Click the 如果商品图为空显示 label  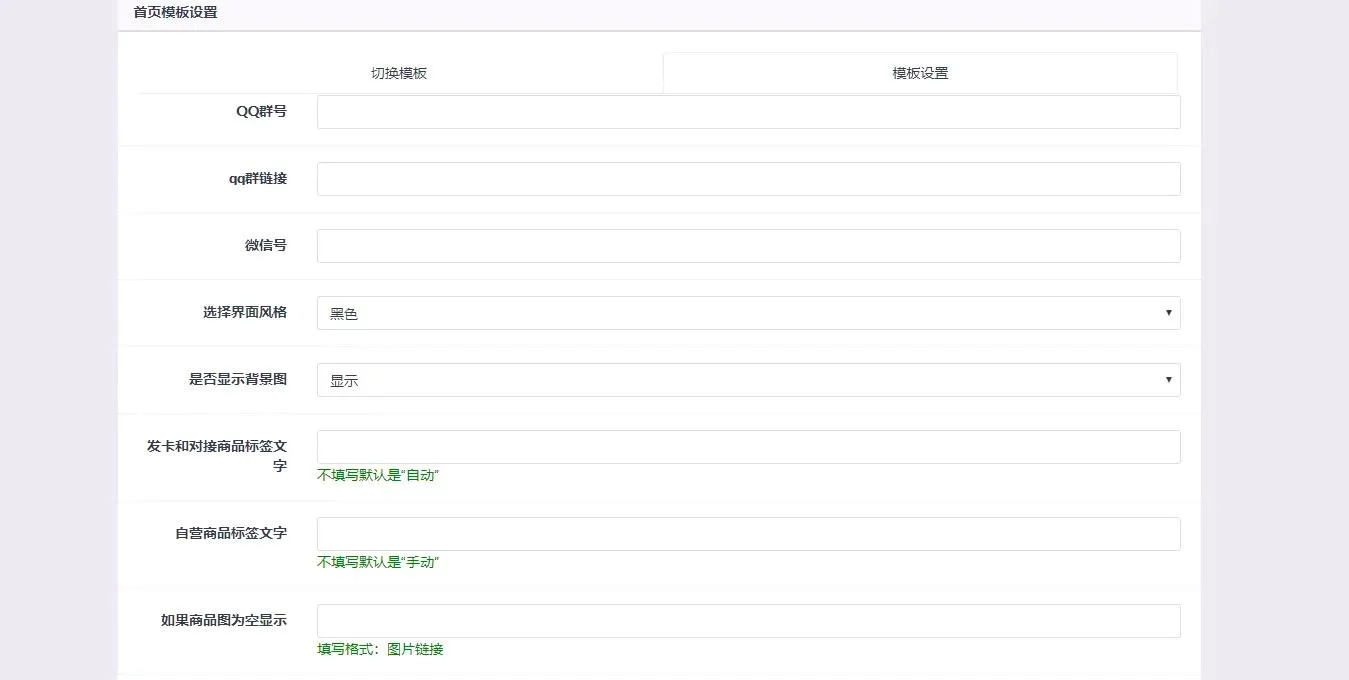[x=224, y=620]
